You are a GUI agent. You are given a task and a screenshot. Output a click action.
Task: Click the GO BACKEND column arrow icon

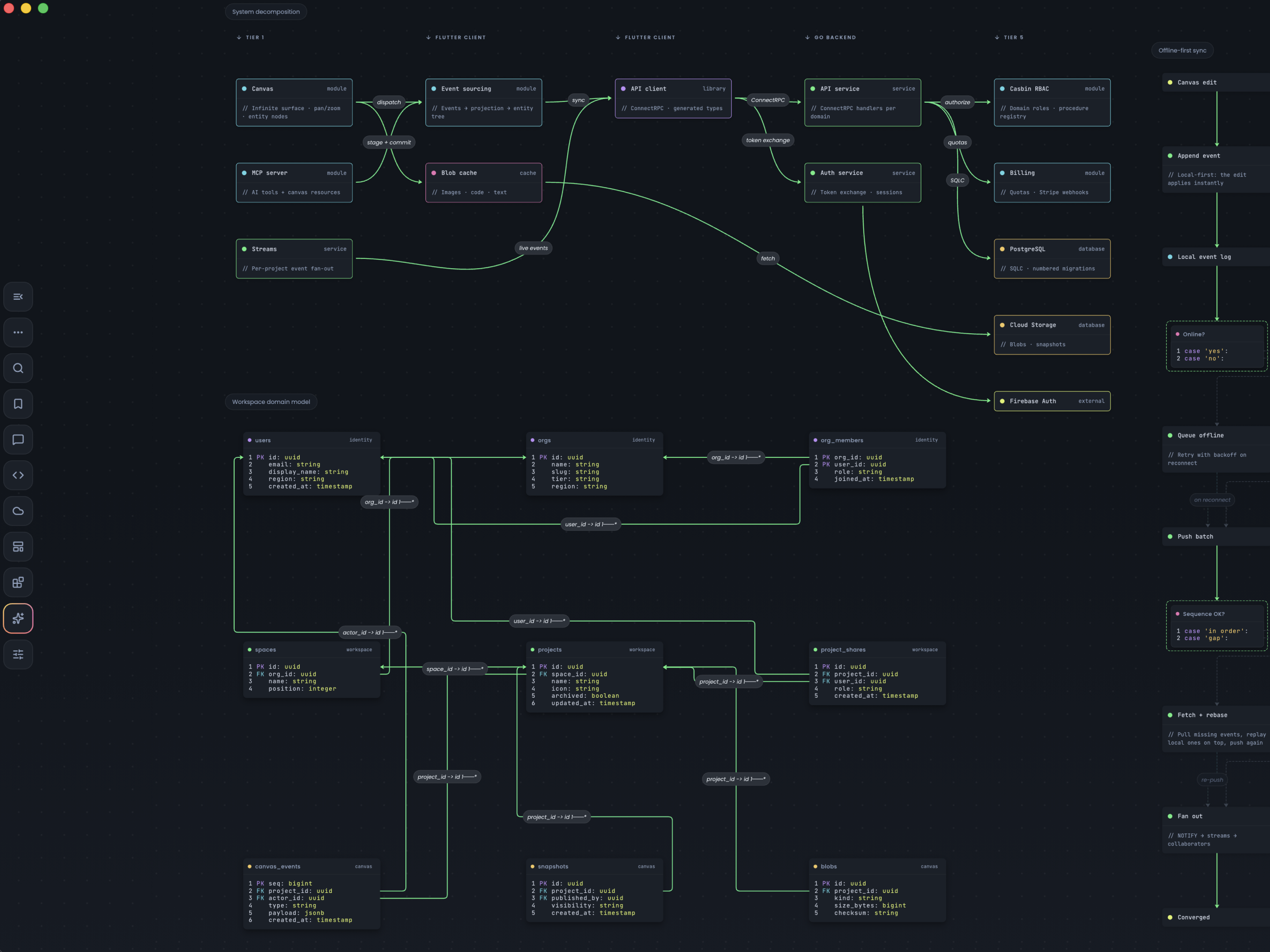pos(807,37)
